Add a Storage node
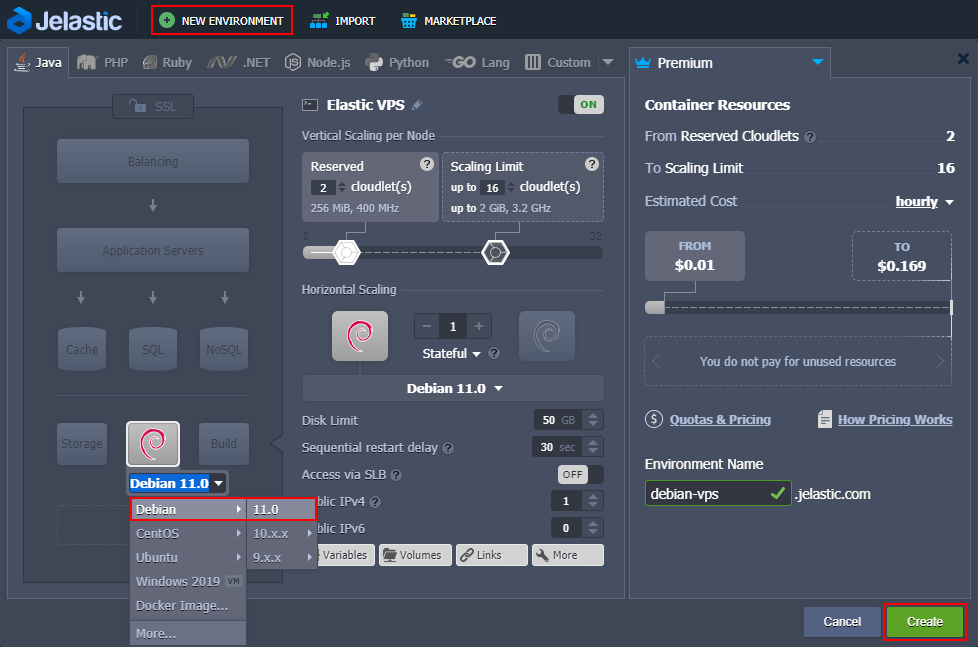Image resolution: width=978 pixels, height=647 pixels. coord(82,444)
